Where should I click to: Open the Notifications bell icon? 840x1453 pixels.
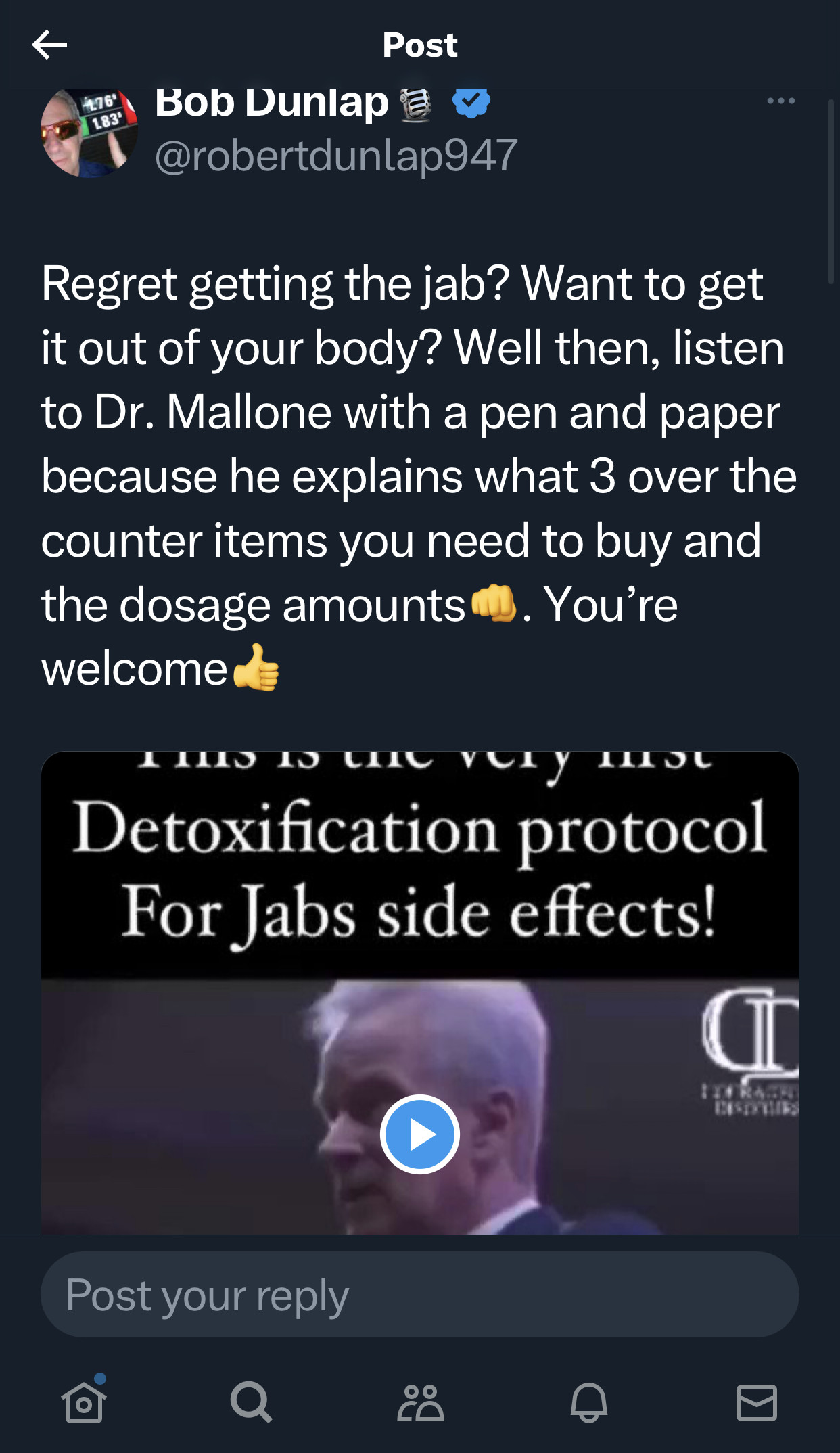click(588, 1402)
